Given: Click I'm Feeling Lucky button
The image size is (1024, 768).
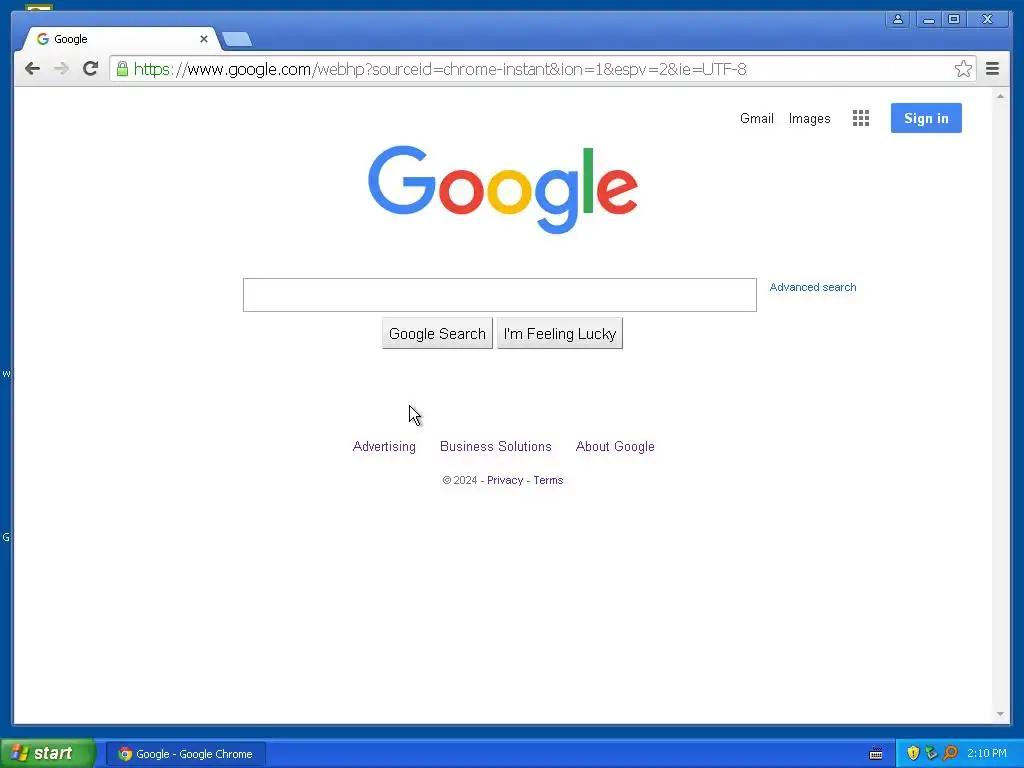Looking at the screenshot, I should [x=560, y=334].
